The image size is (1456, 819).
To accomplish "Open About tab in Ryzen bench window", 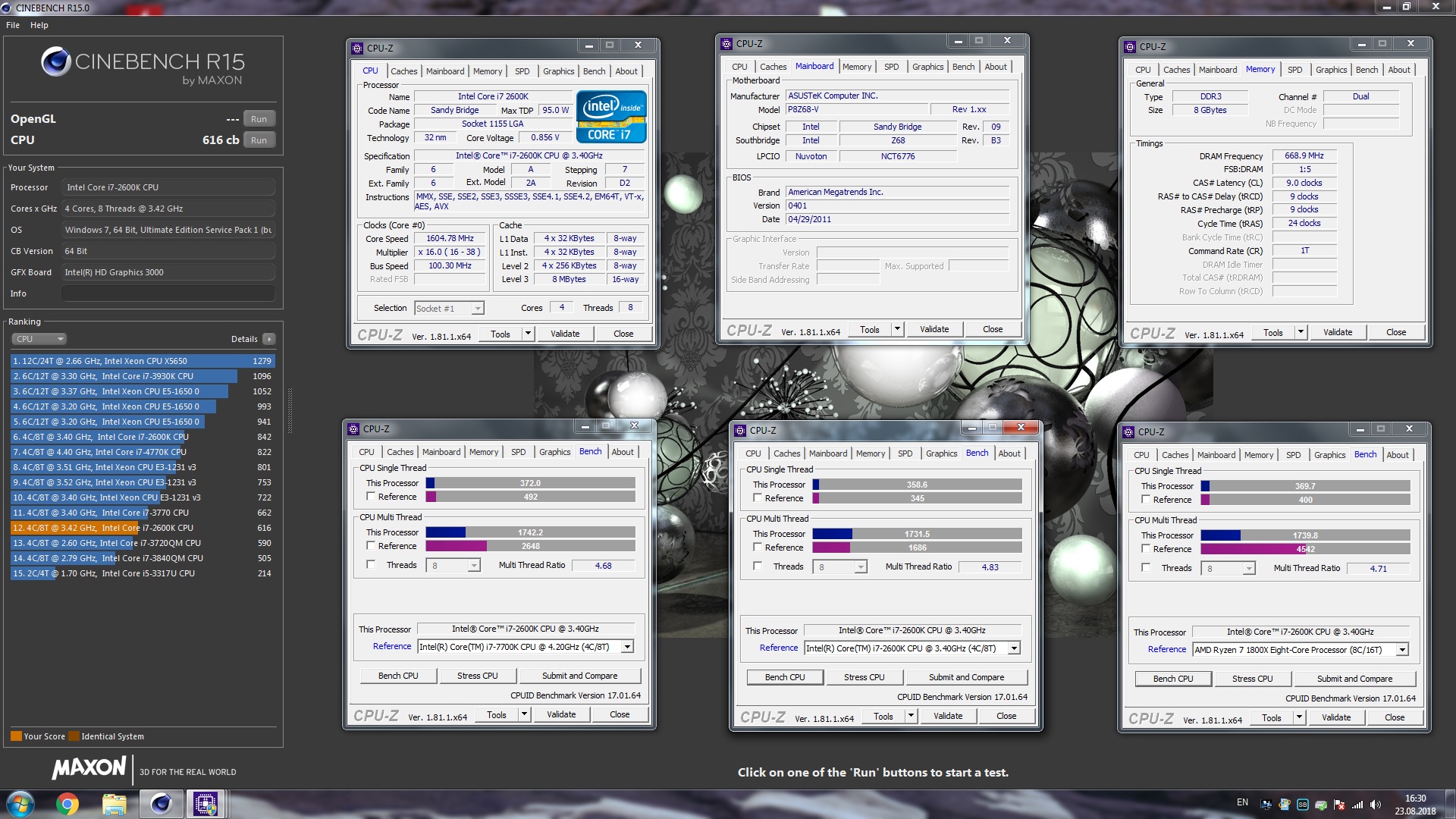I will (x=1397, y=455).
